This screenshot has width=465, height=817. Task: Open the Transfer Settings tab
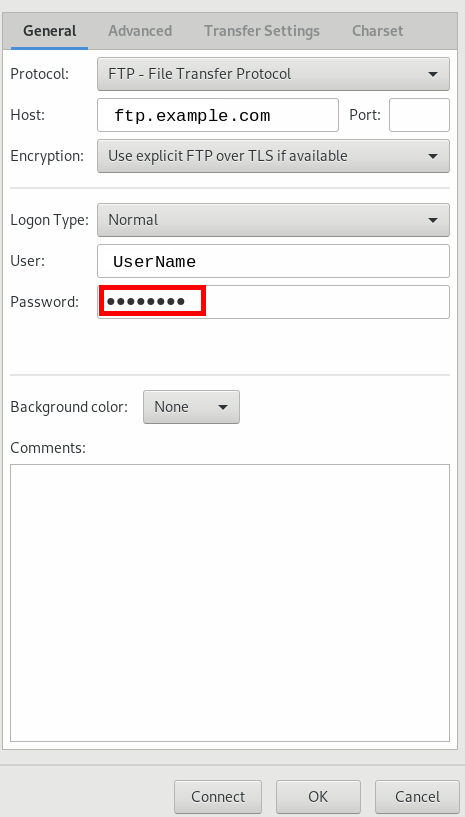tap(262, 31)
